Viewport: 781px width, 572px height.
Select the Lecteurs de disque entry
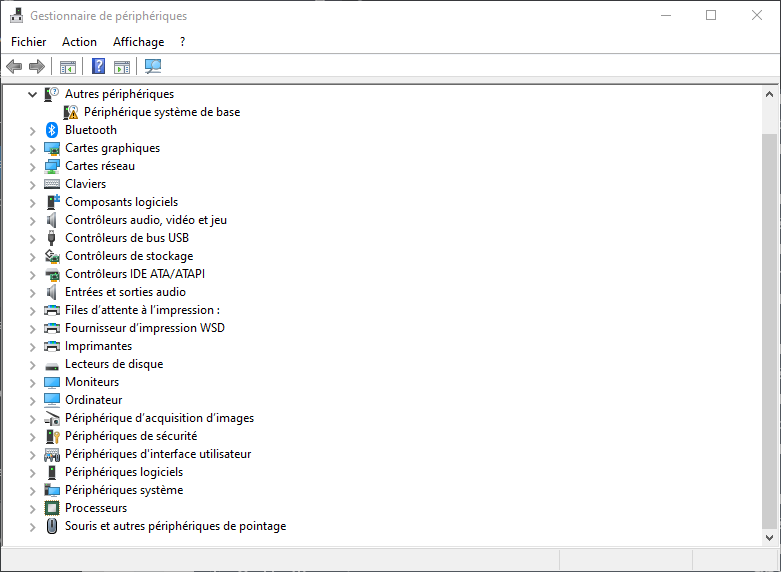114,364
